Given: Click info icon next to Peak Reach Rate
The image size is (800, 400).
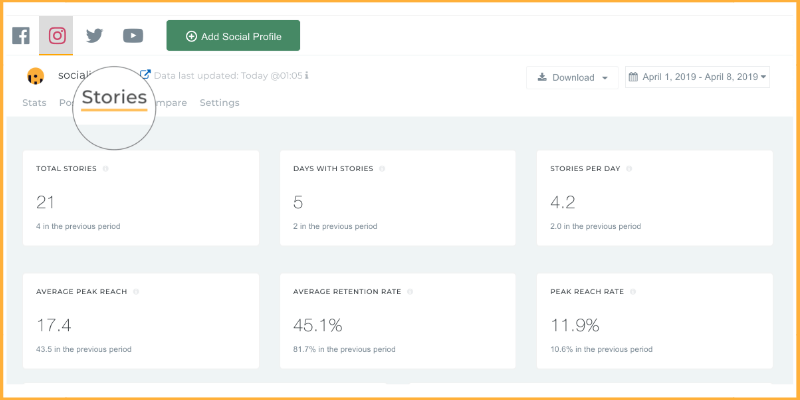Looking at the screenshot, I should click(633, 292).
